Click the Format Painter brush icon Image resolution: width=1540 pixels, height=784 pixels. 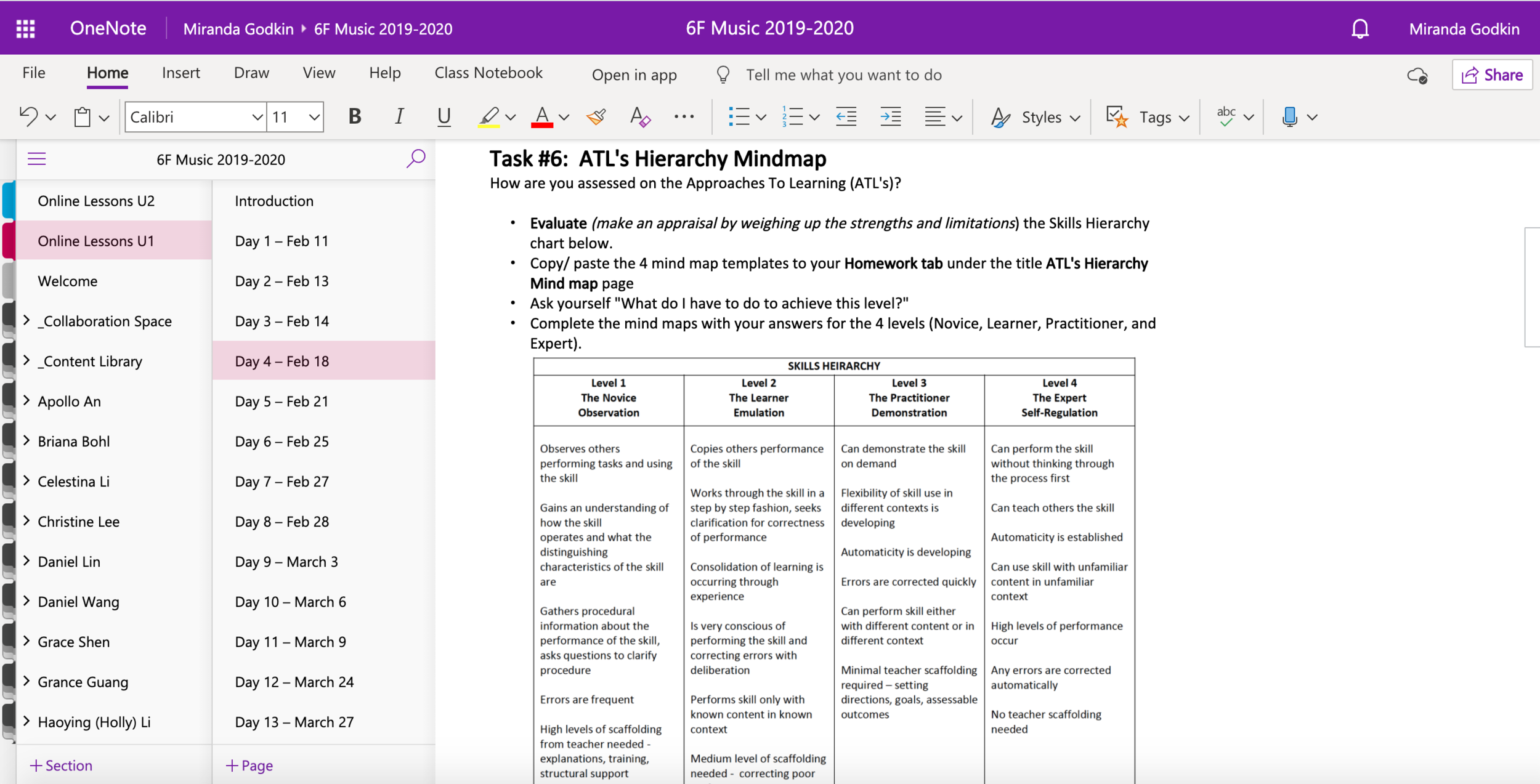pyautogui.click(x=596, y=116)
